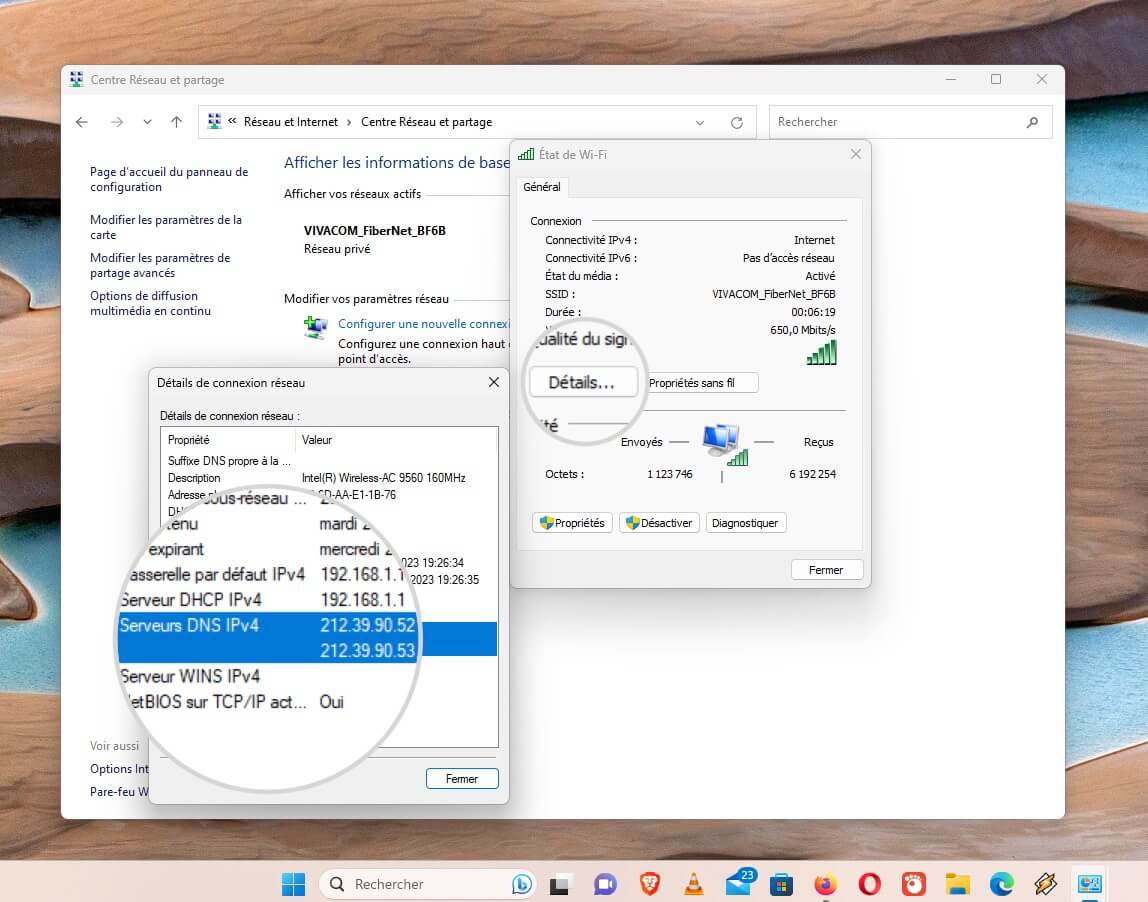Click Fermer in Détails de connexion réseau
1148x902 pixels.
pos(462,778)
